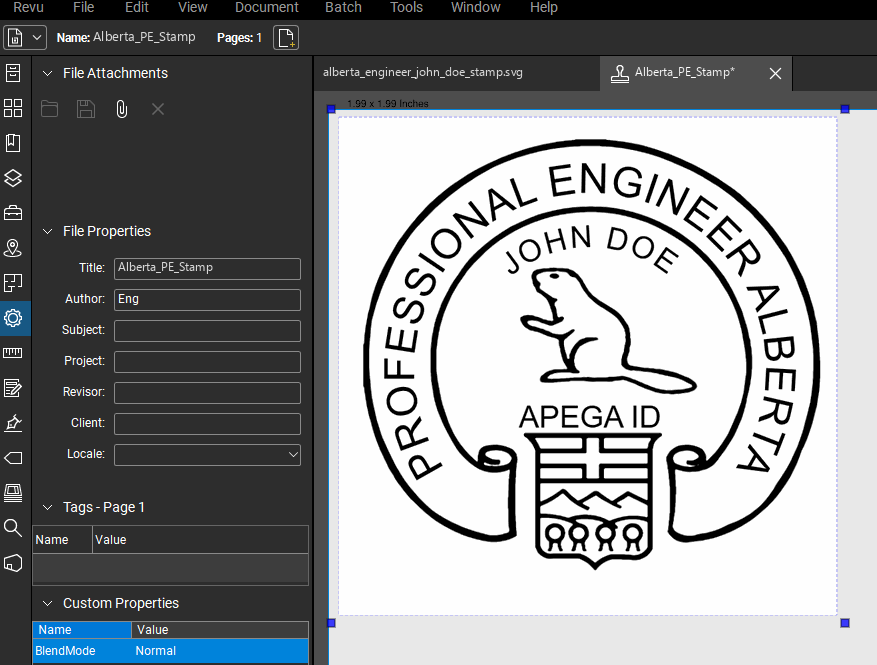Click the paperclip attach file icon
877x665 pixels.
121,109
